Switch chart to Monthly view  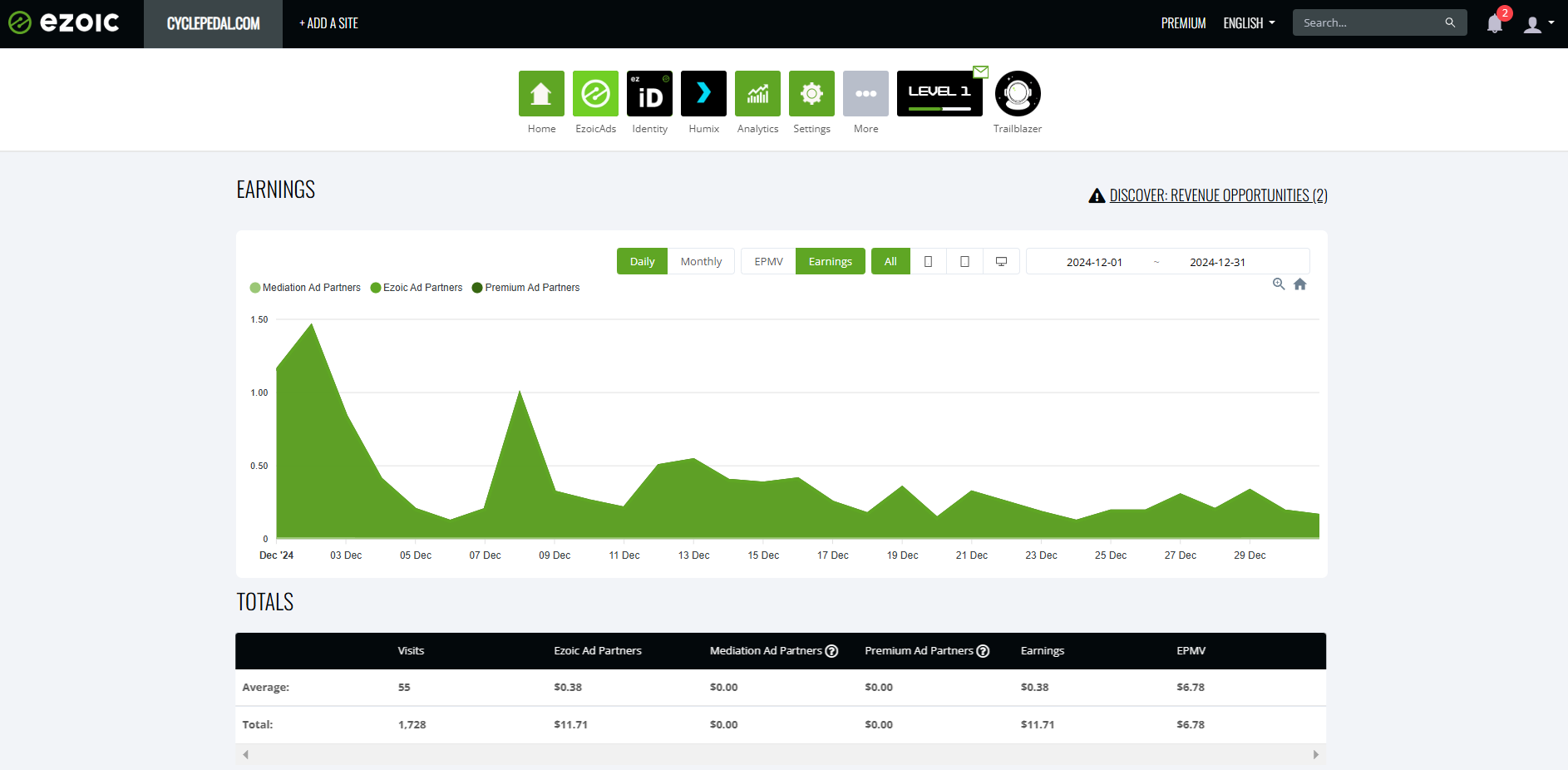(x=701, y=261)
